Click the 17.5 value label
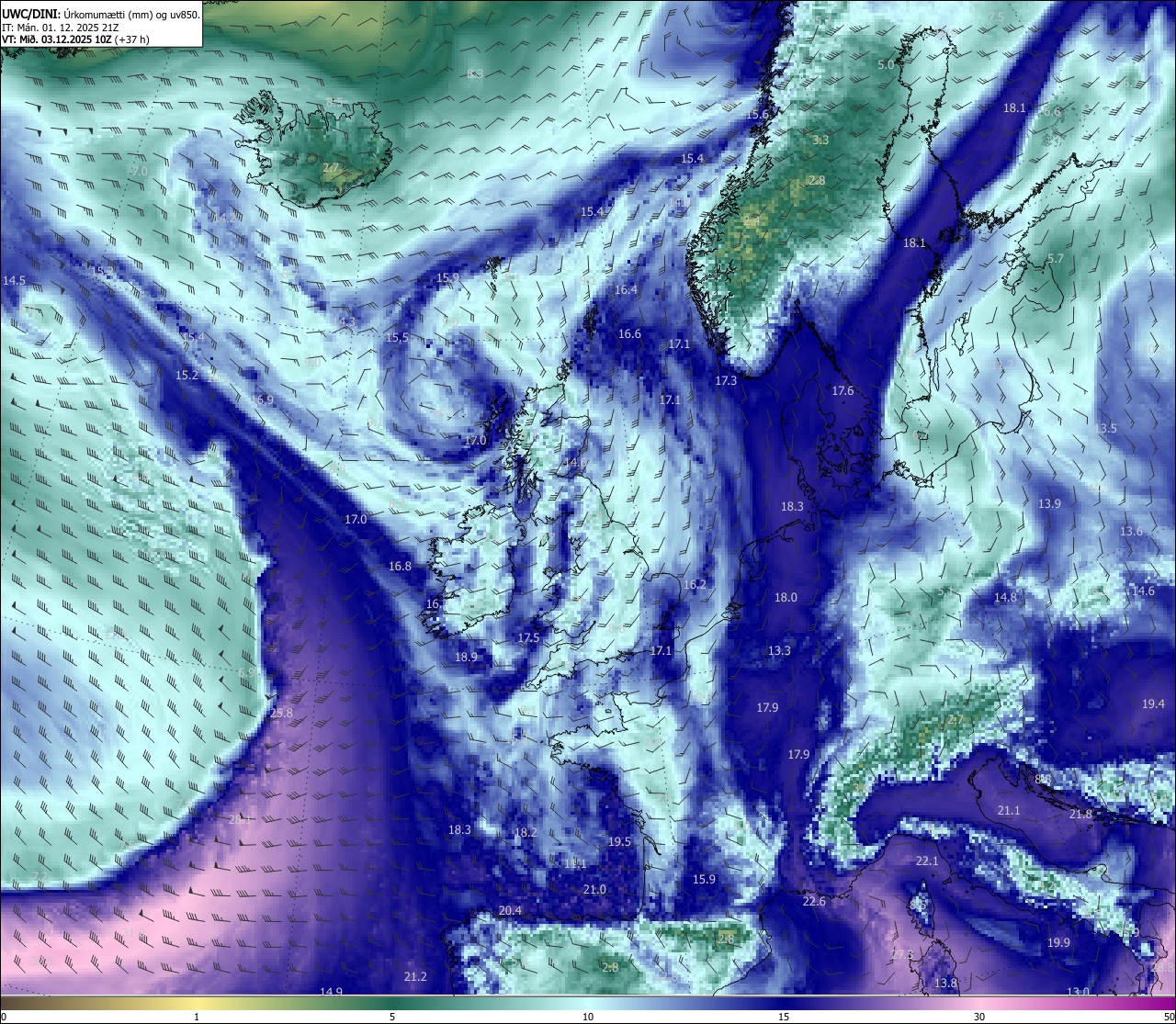This screenshot has height=1024, width=1176. pyautogui.click(x=528, y=637)
